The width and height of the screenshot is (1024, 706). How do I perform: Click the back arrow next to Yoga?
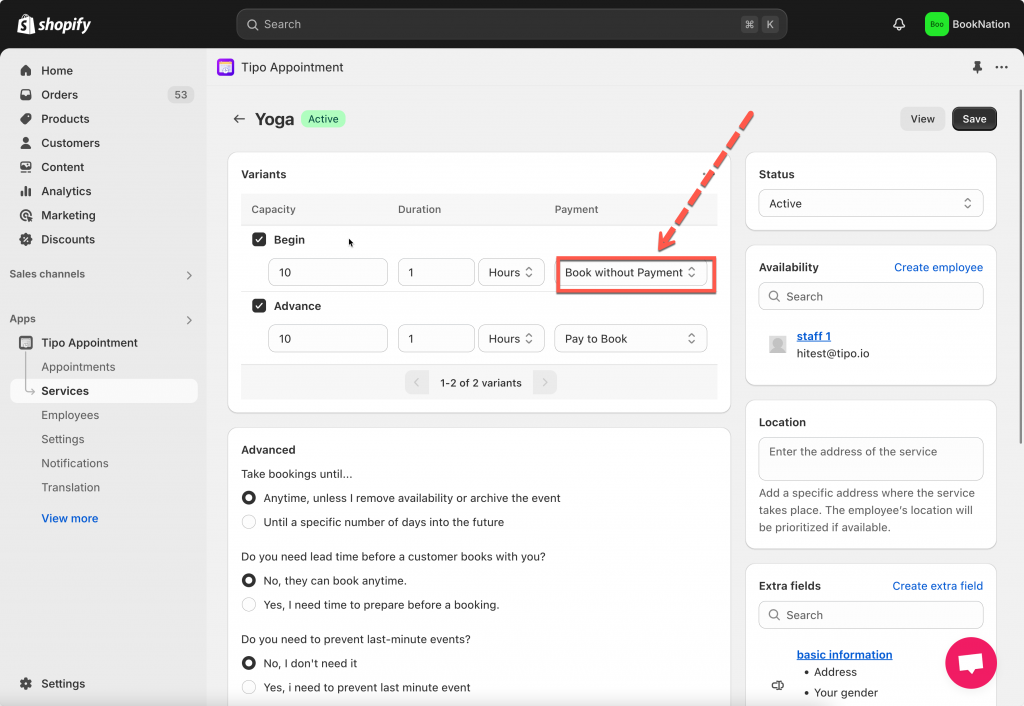[239, 119]
